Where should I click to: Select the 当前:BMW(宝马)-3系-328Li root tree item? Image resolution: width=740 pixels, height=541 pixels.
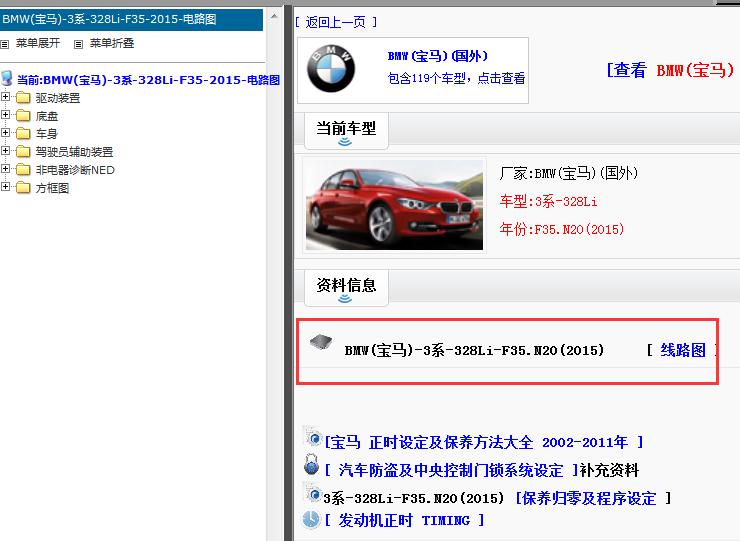[148, 80]
